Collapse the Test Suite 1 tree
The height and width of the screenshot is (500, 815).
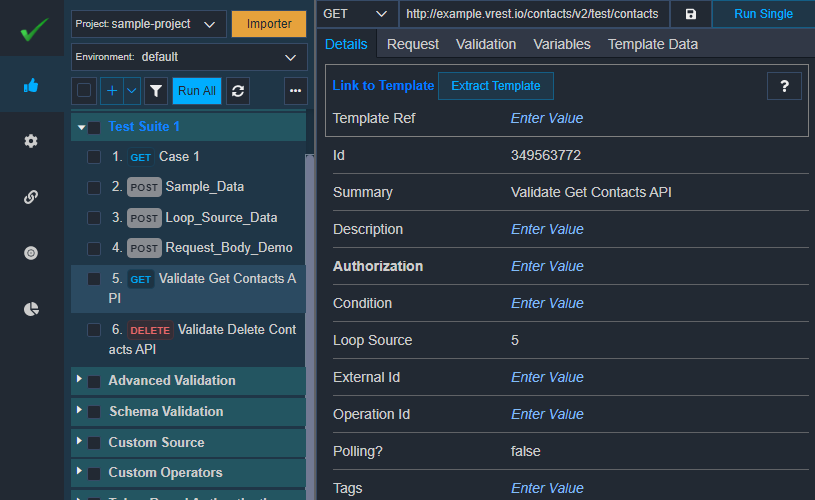[x=81, y=127]
